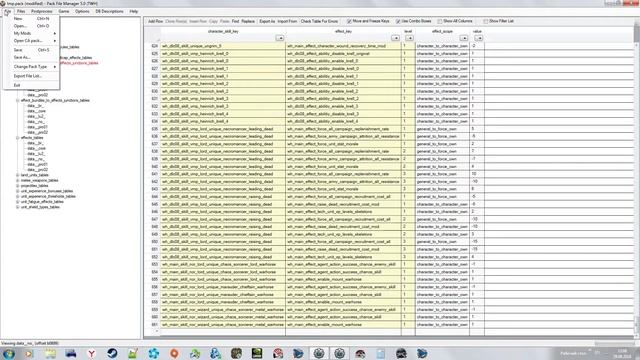Select data__core under effects_tables

pos(36,149)
